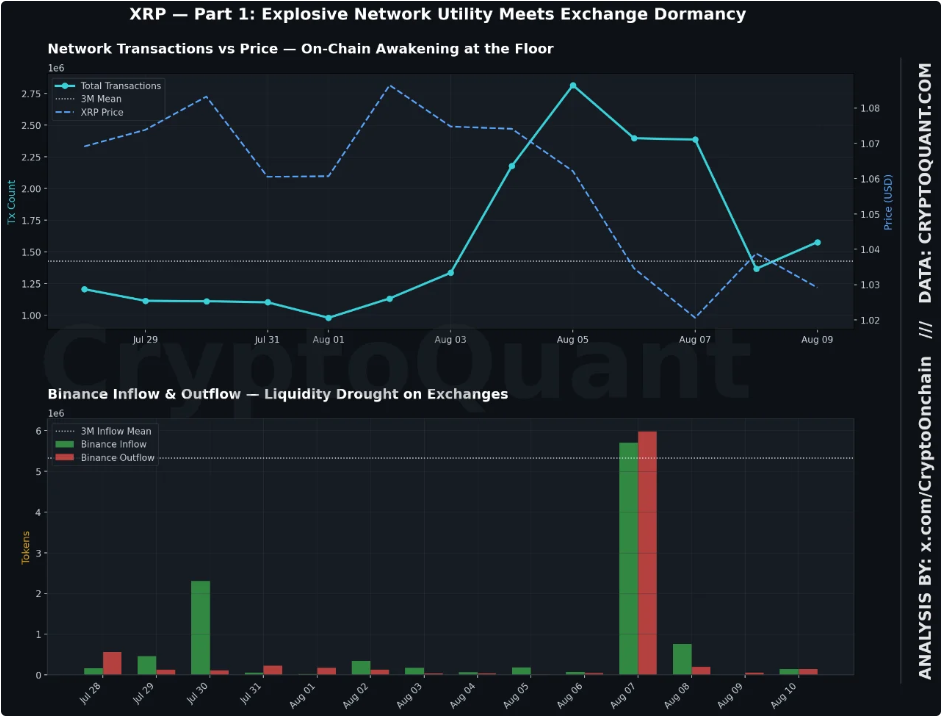This screenshot has width=944, height=716.
Task: Select the 'XRP Price' legend label
Action: tap(102, 112)
